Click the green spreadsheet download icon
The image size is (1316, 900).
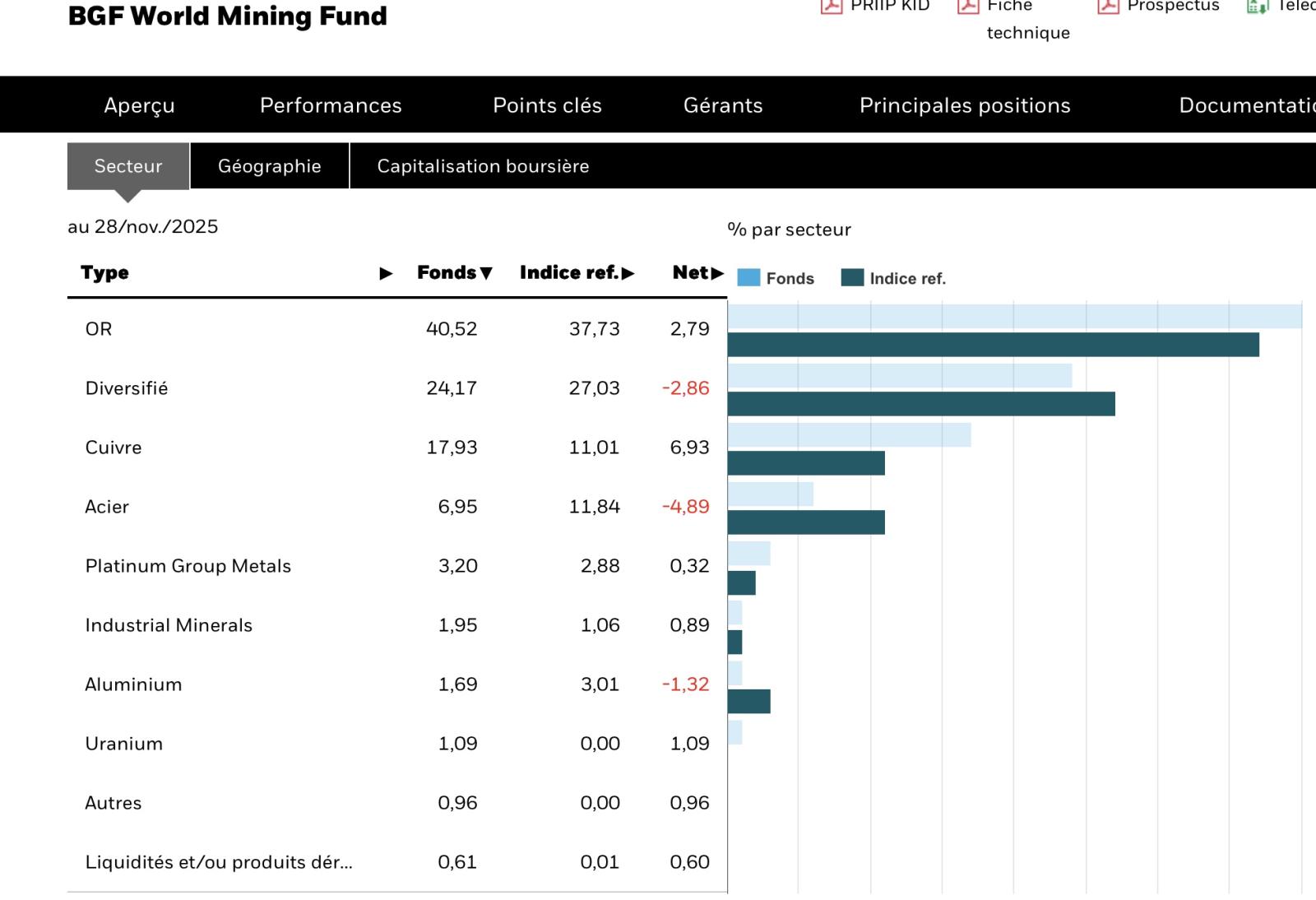pos(1257,7)
